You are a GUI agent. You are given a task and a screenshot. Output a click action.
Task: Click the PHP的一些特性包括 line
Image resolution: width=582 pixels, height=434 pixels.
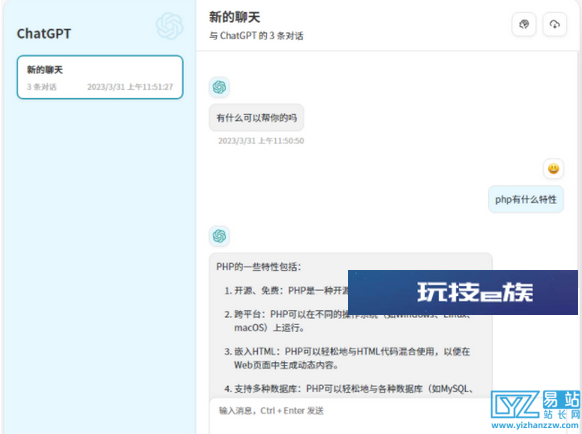[259, 267]
